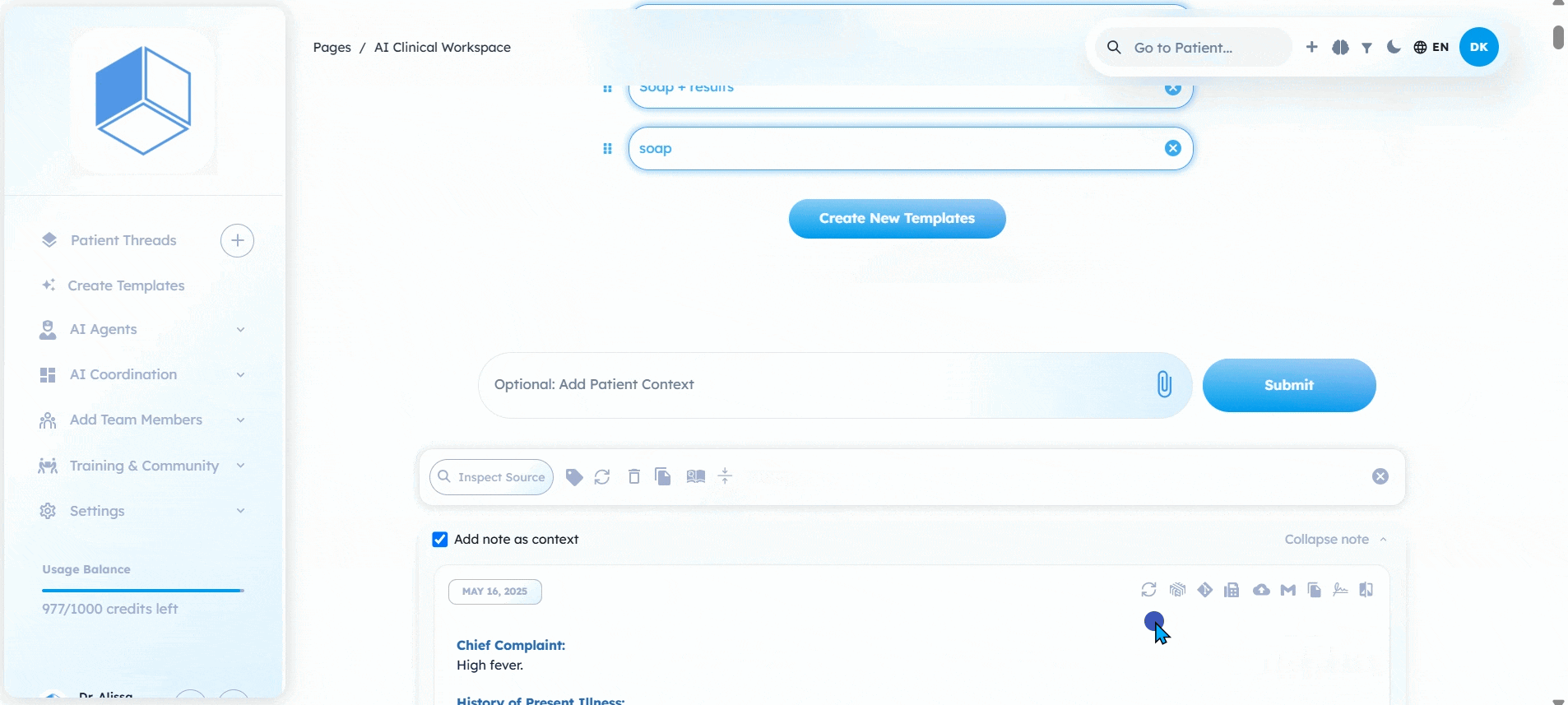
Task: Click the cloud upload icon in note header
Action: 1261,590
